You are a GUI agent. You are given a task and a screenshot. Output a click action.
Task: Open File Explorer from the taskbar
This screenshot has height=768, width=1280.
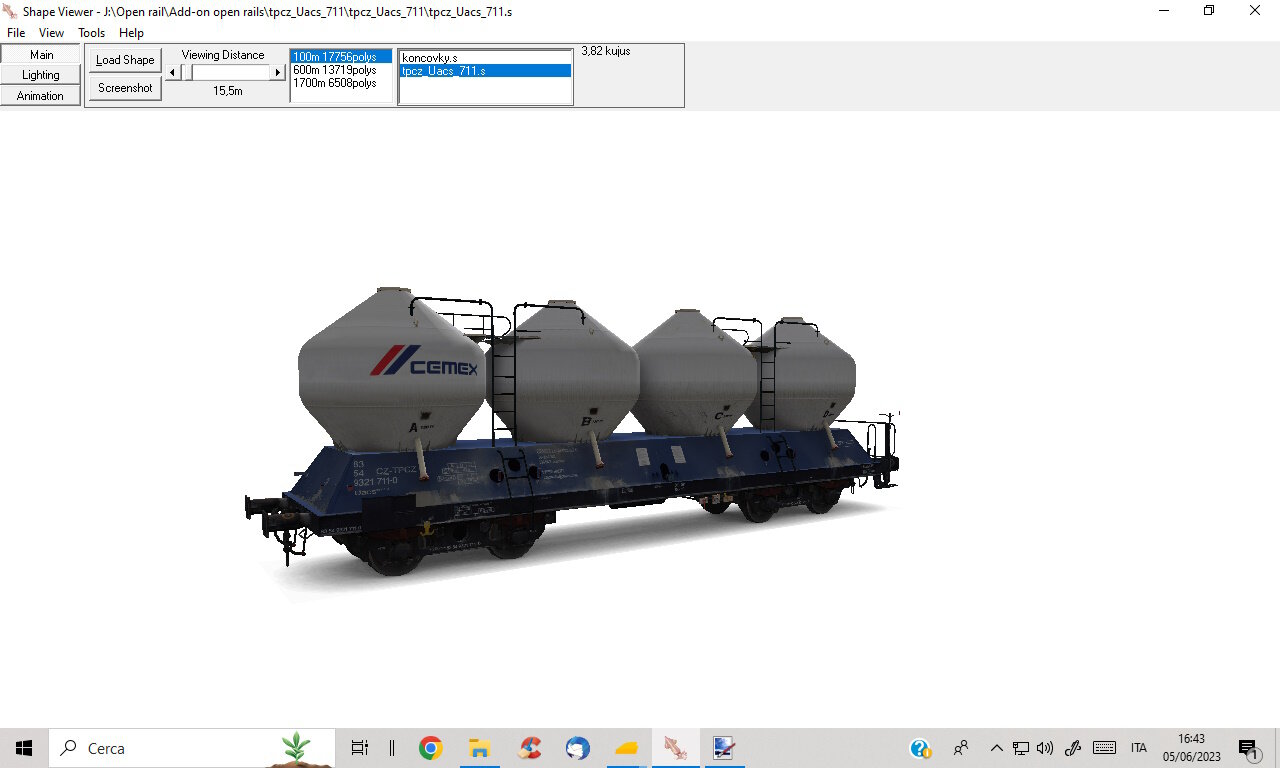click(x=480, y=748)
